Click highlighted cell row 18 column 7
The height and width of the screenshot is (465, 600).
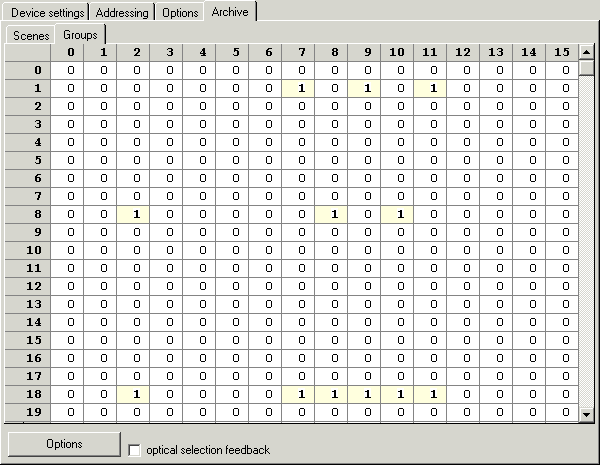coord(298,394)
